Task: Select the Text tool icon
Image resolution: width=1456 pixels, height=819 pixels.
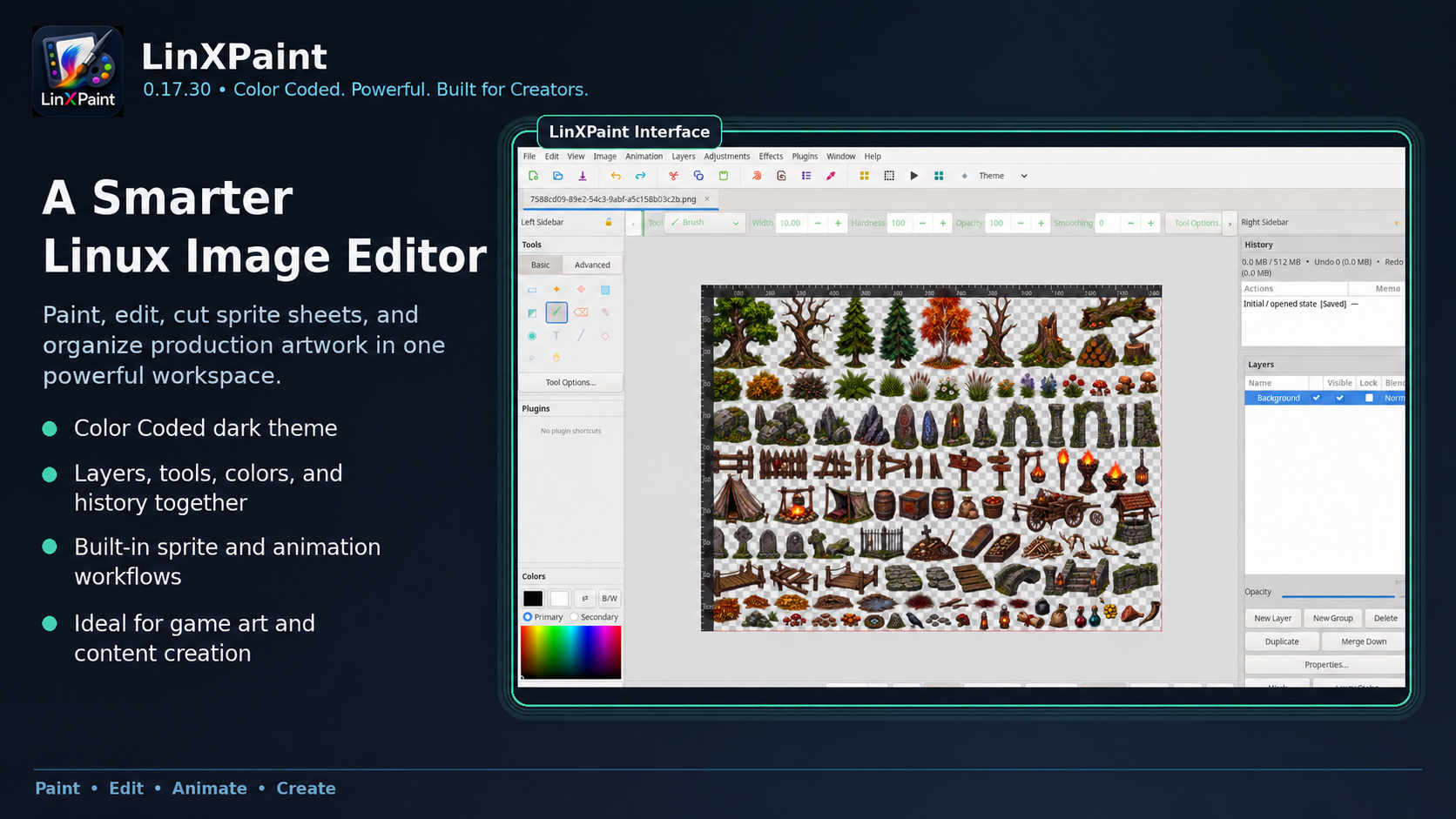Action: (556, 335)
